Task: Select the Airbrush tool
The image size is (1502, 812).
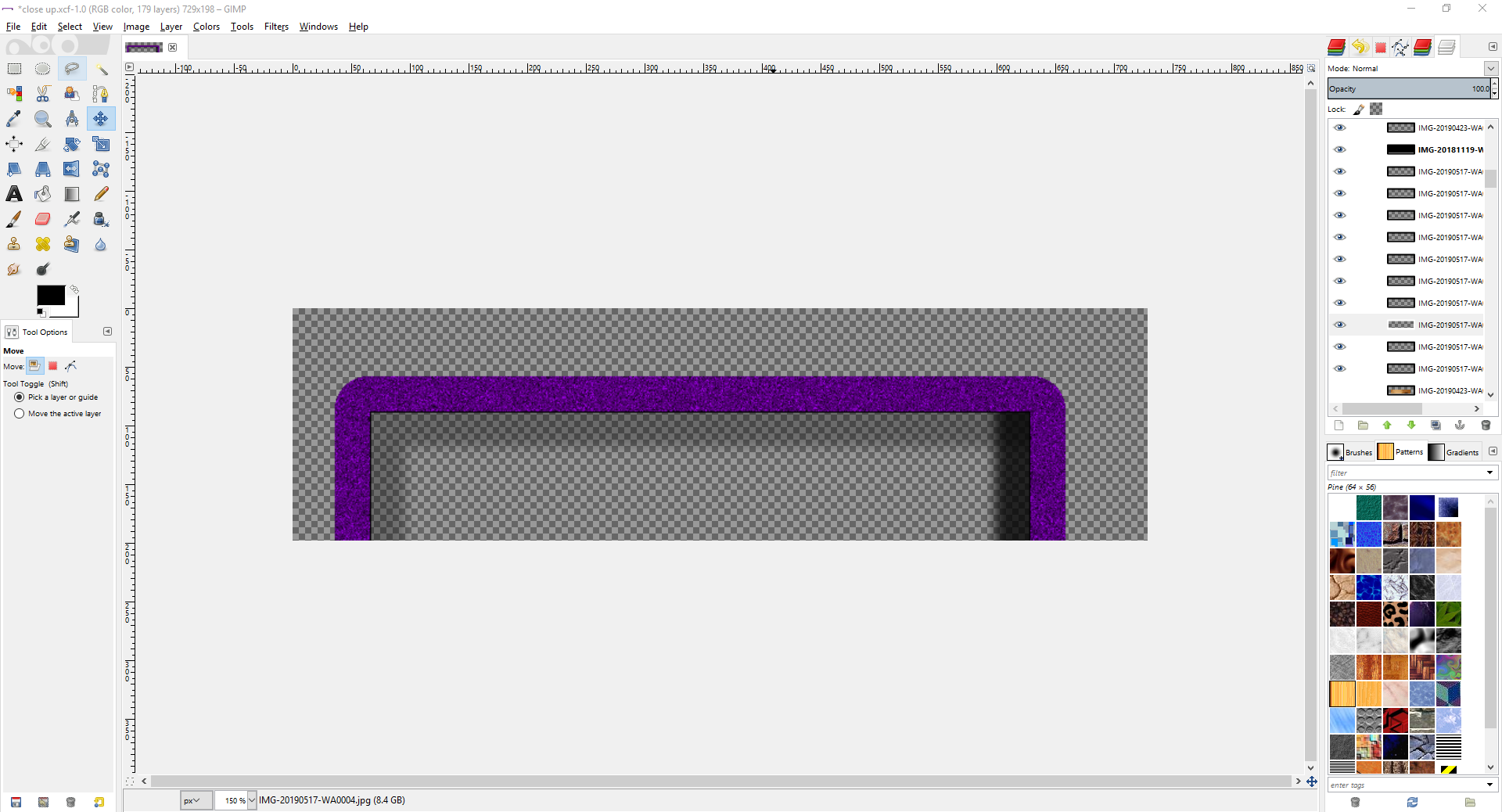Action: 72,219
